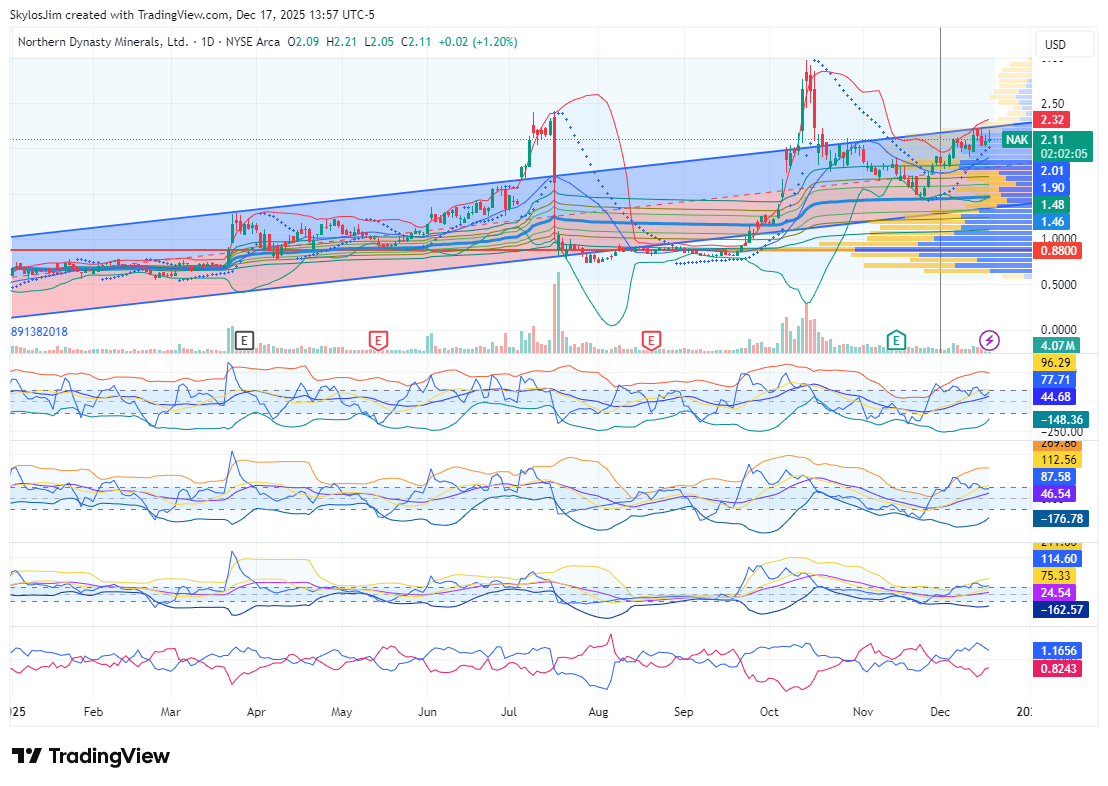Click the Jul label on time axis
Image resolution: width=1108 pixels, height=786 pixels.
(509, 712)
